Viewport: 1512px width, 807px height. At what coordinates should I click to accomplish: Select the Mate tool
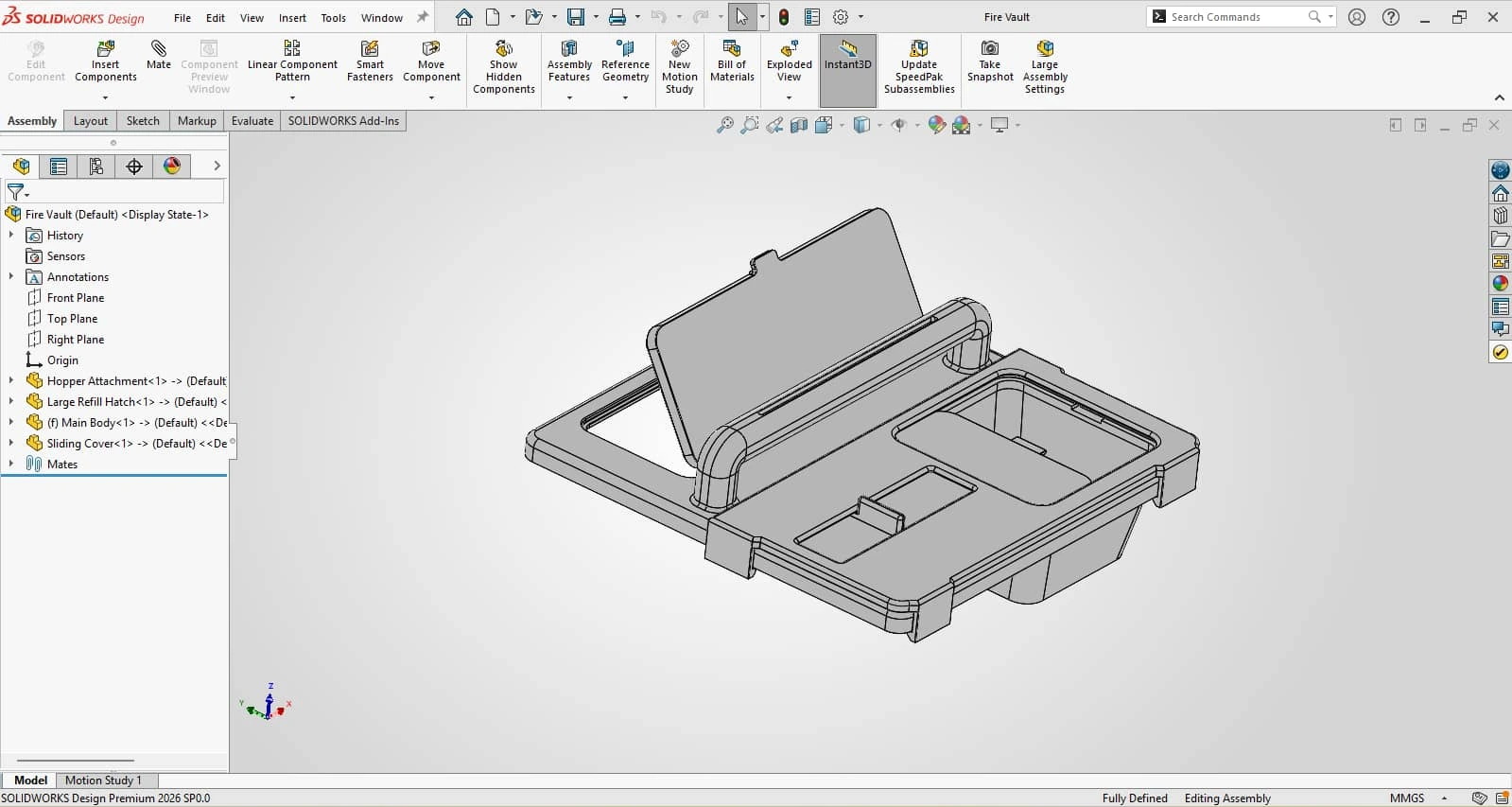(159, 55)
